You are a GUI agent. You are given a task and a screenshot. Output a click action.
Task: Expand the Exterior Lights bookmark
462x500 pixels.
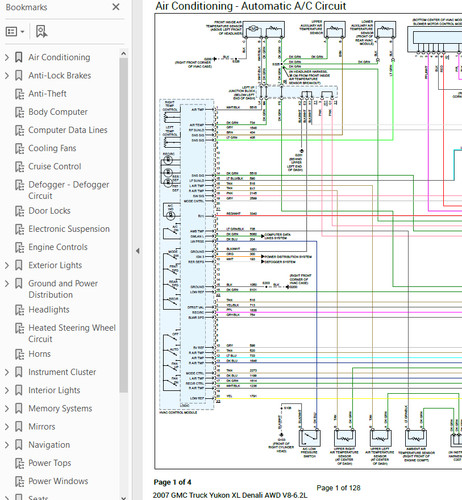coord(7,265)
